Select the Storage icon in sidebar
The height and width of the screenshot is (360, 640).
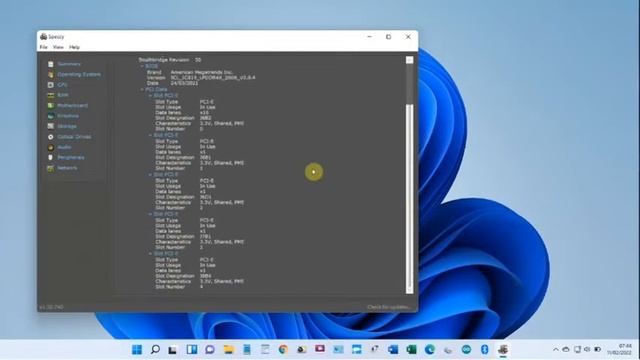51,127
